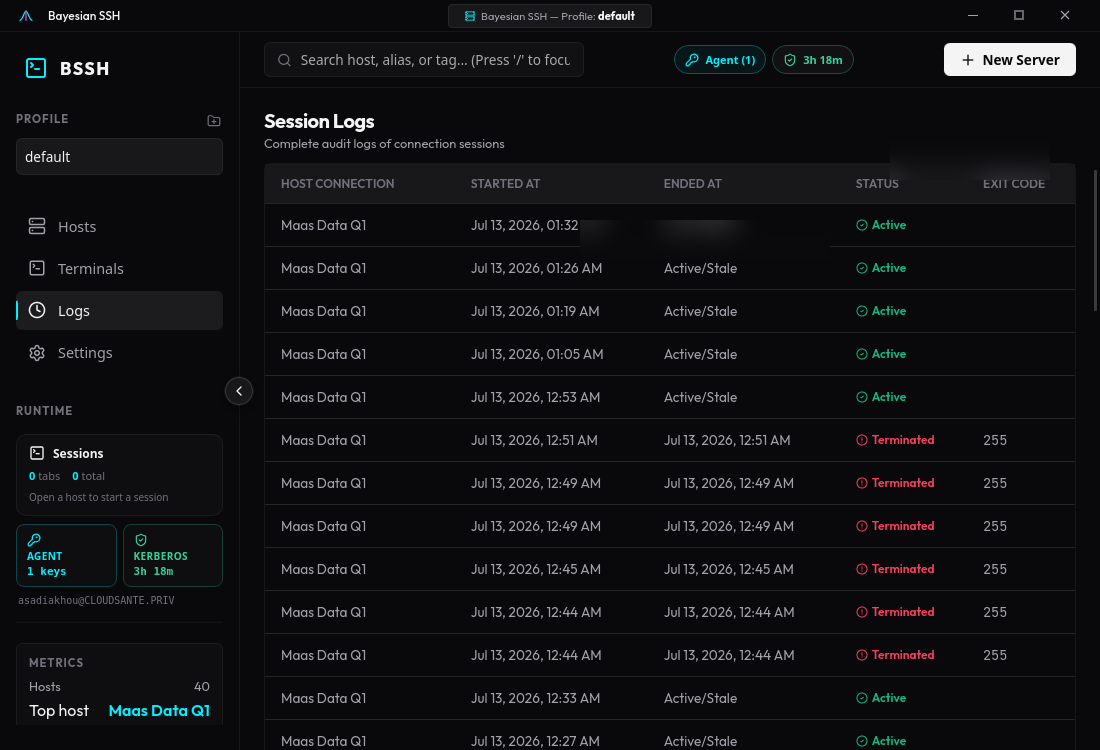Select the session row started 01:05 AM
The height and width of the screenshot is (750, 1100).
pyautogui.click(x=669, y=354)
